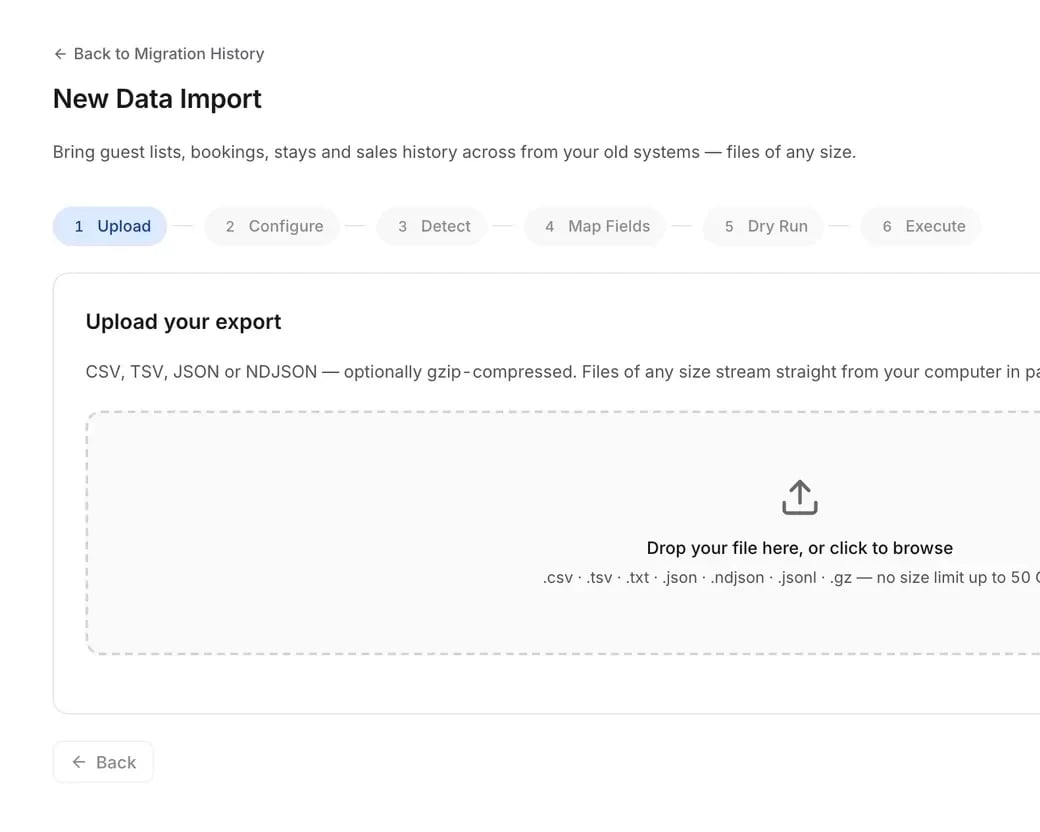Select the Configure step
Viewport: 1040px width, 832px height.
coord(272,226)
